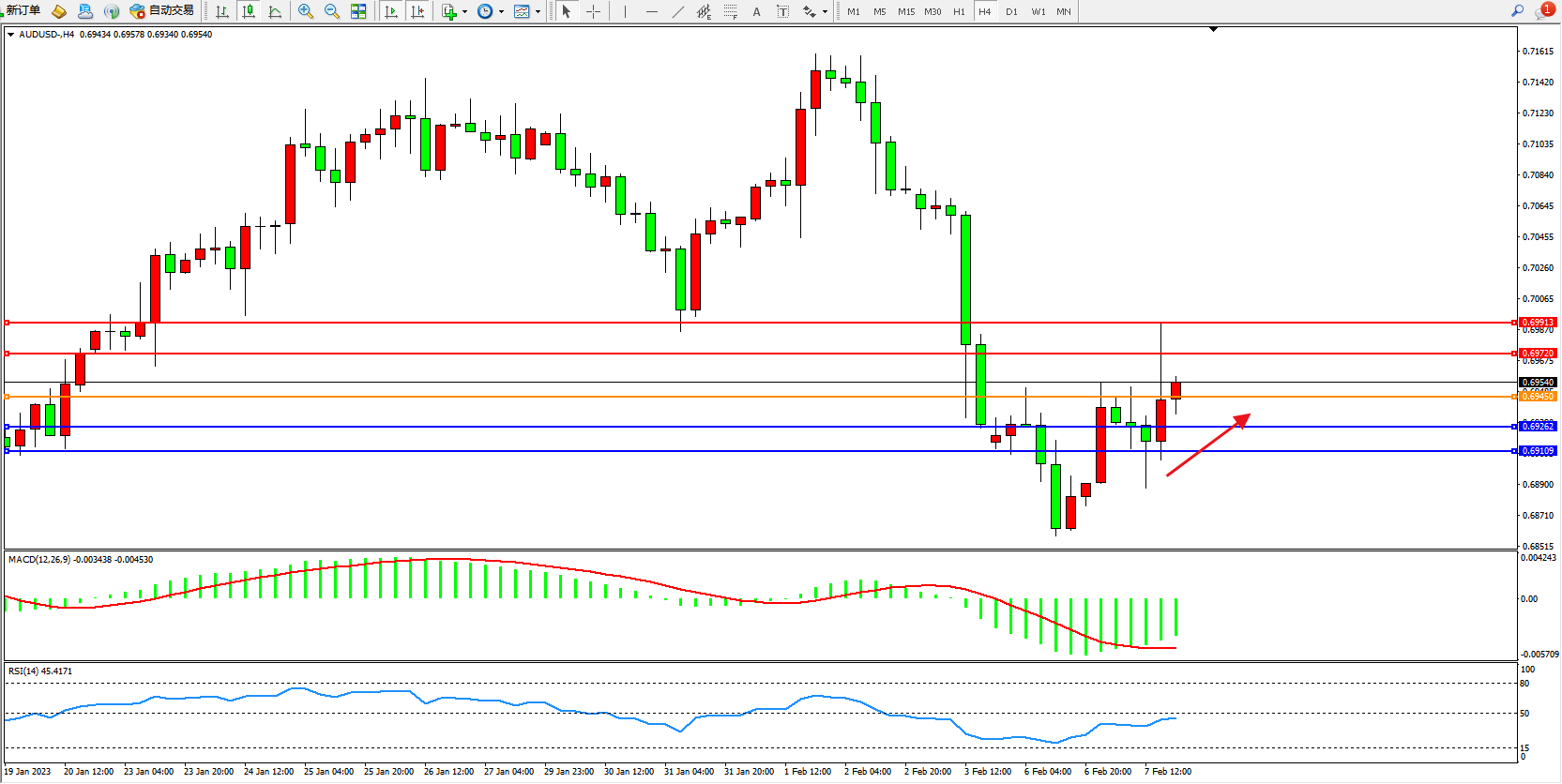Screen dimensions: 1562x784
Task: Zoom out of the chart
Action: [332, 11]
